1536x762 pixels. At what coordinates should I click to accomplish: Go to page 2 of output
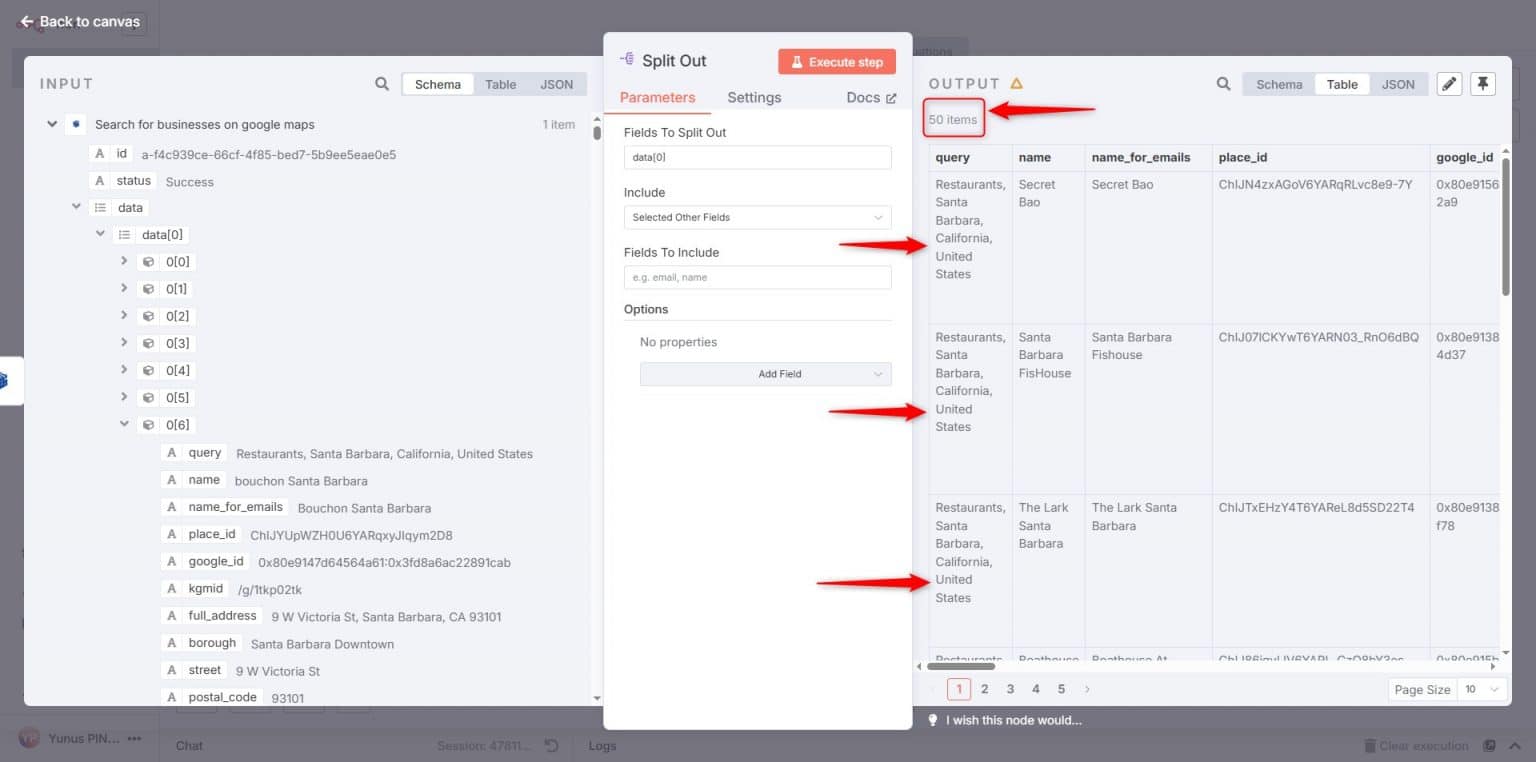pos(984,689)
